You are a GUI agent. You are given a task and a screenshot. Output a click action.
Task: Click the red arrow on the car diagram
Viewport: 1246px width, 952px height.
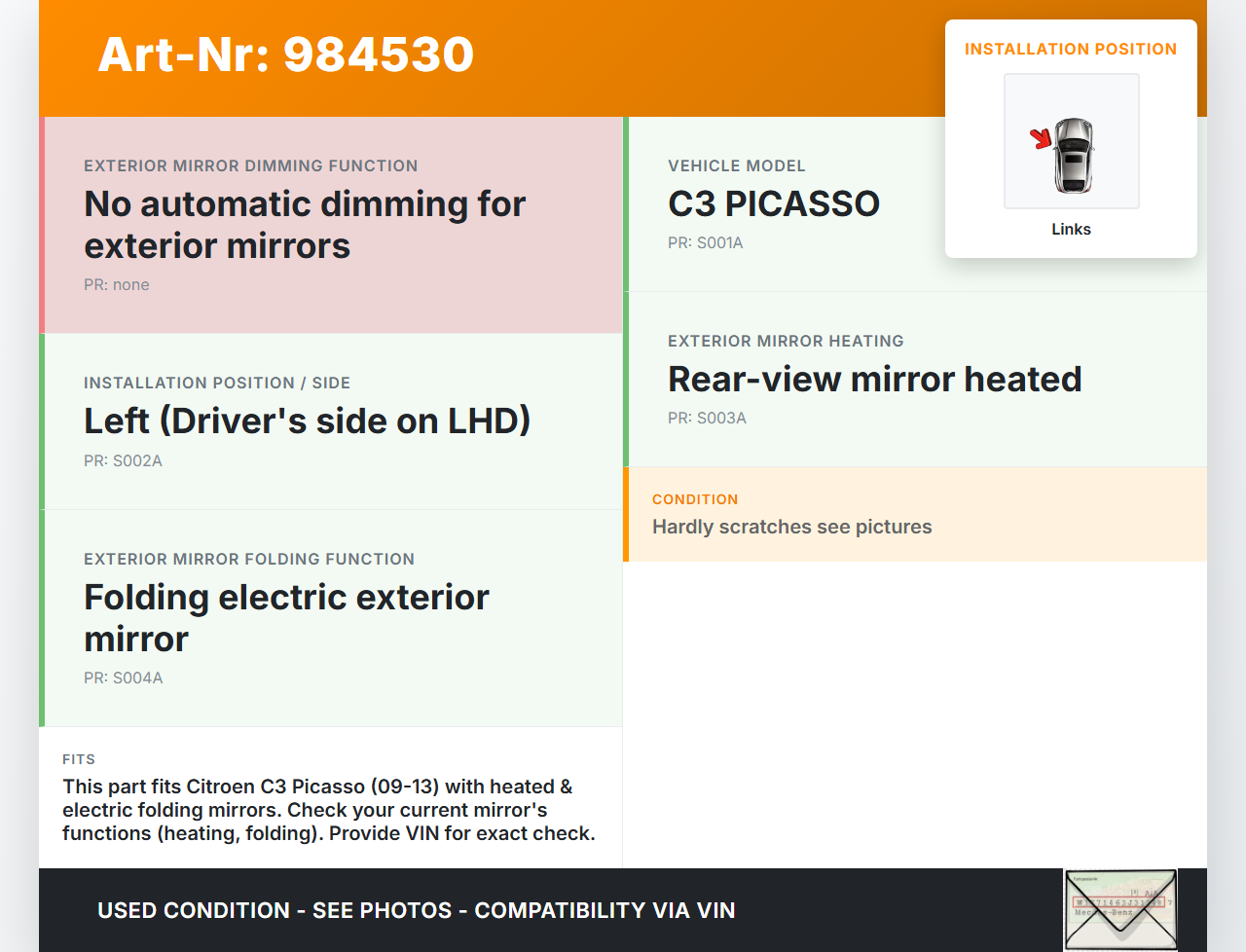[x=1042, y=138]
